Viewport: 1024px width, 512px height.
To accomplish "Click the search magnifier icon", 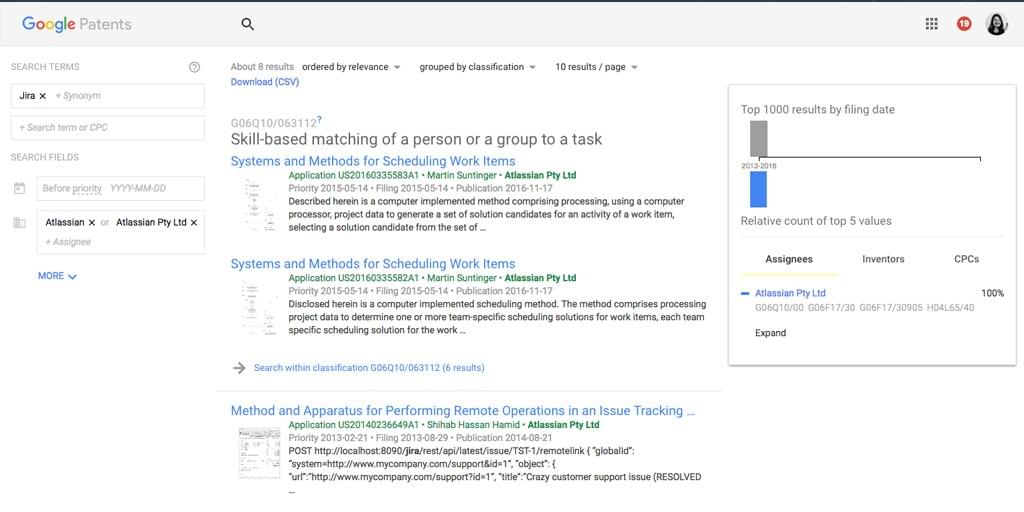I will [248, 24].
